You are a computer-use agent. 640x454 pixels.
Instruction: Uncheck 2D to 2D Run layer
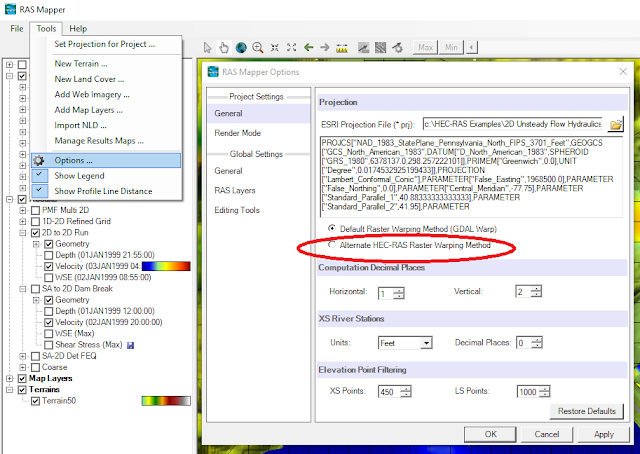[x=36, y=233]
